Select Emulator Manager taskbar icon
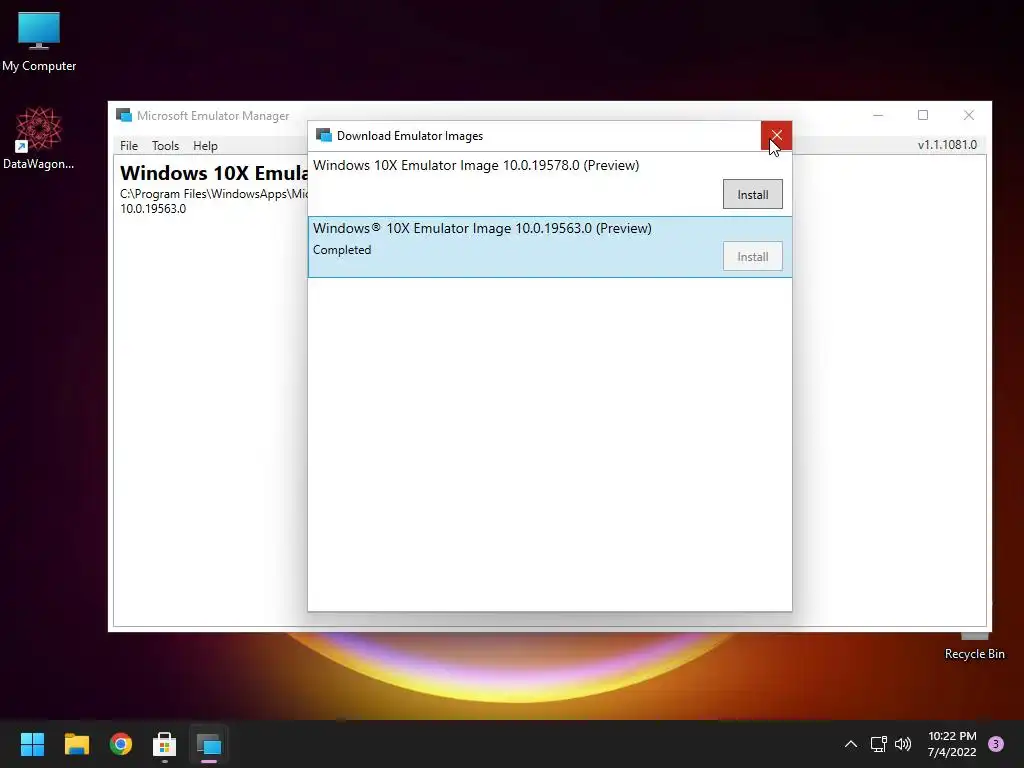 [209, 744]
